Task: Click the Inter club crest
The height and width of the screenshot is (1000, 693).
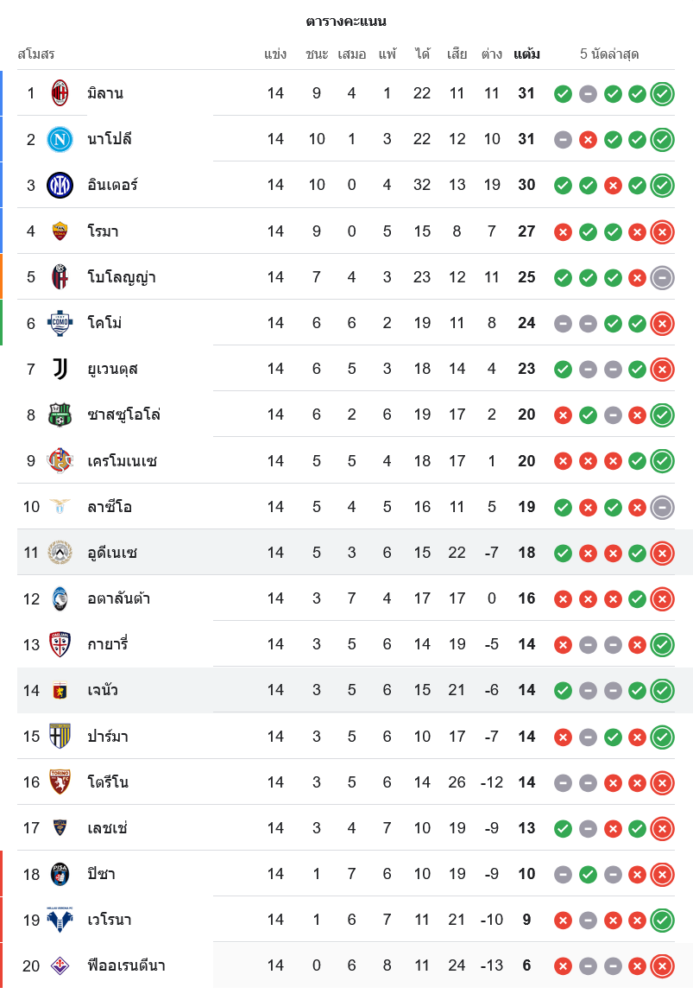Action: (x=60, y=185)
